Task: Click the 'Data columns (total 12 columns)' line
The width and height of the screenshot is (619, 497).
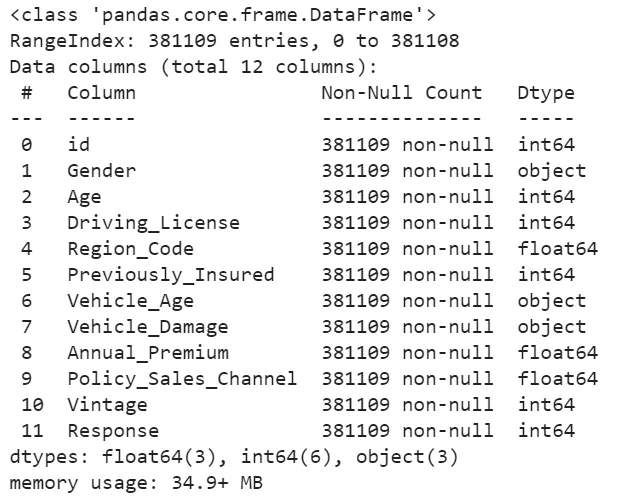Action: click(x=193, y=67)
